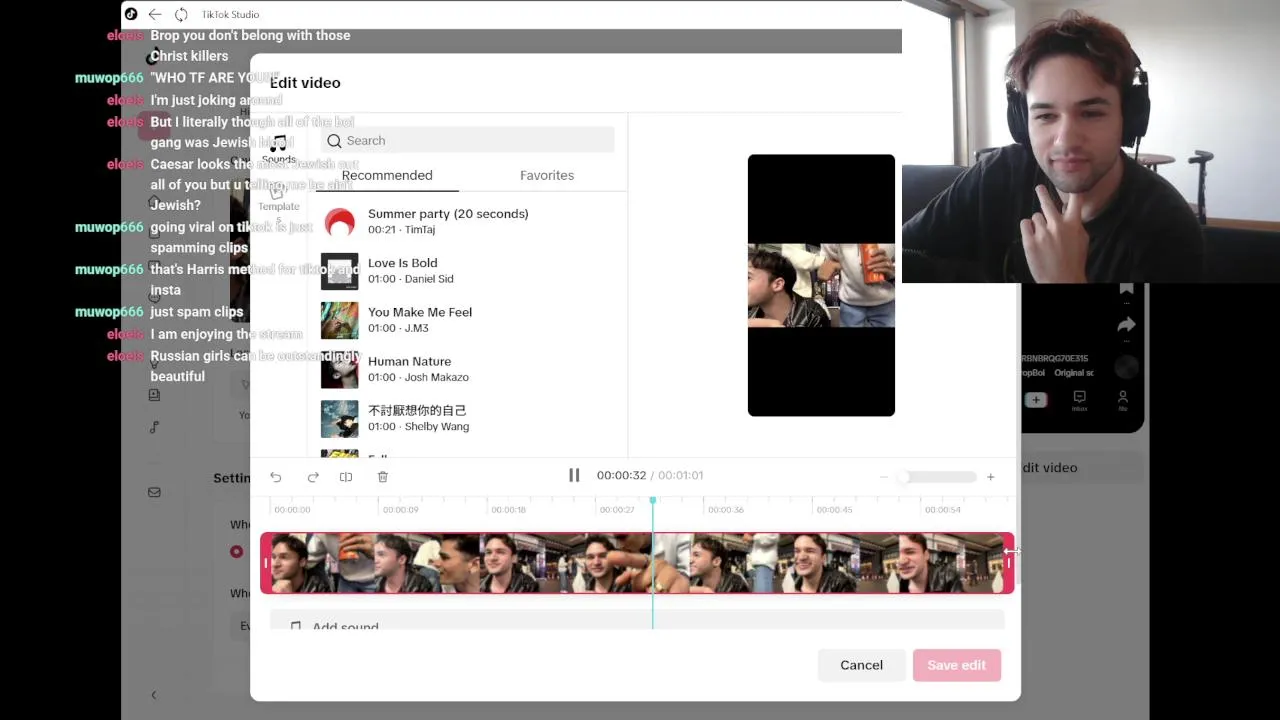The width and height of the screenshot is (1280, 720).
Task: Click the teal playhead marker
Action: tap(653, 500)
